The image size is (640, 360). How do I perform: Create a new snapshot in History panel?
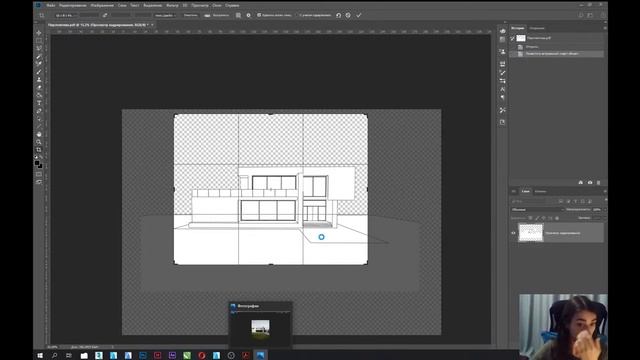[x=590, y=182]
